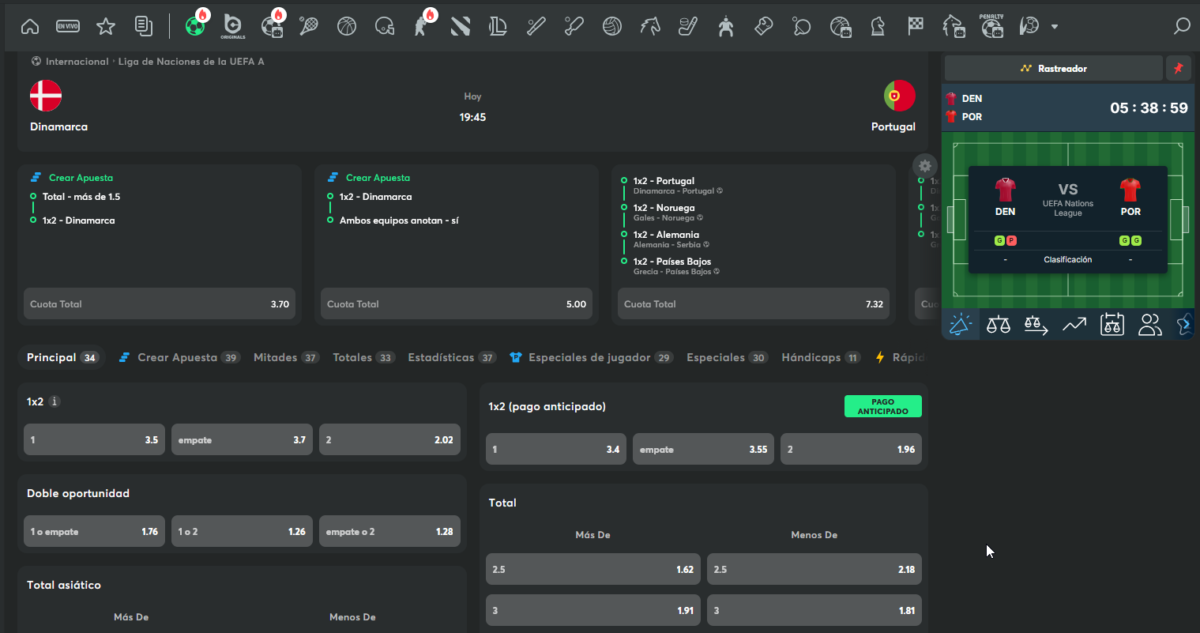This screenshot has height=633, width=1200.
Task: Pick early payout outcome 2 at 1.96
Action: [x=851, y=449]
